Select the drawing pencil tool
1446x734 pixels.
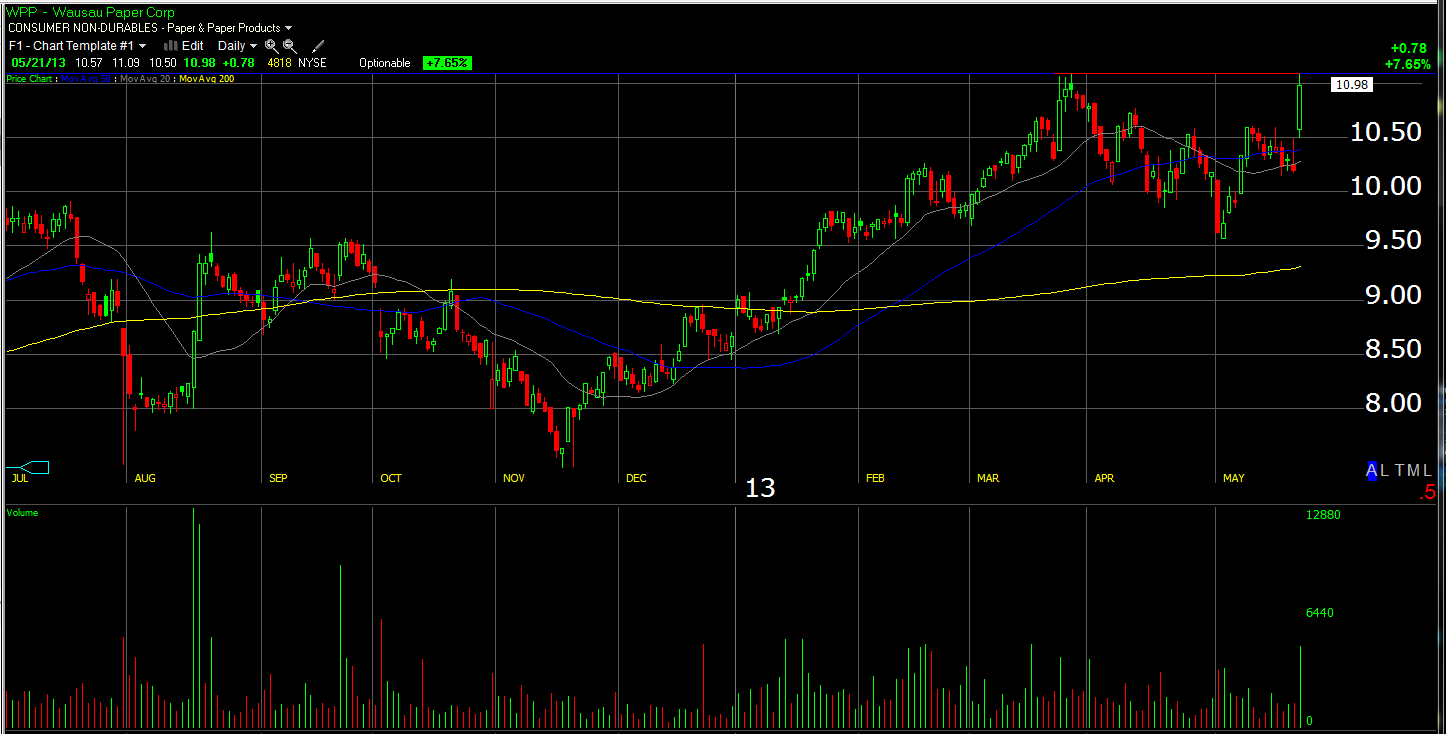(318, 46)
